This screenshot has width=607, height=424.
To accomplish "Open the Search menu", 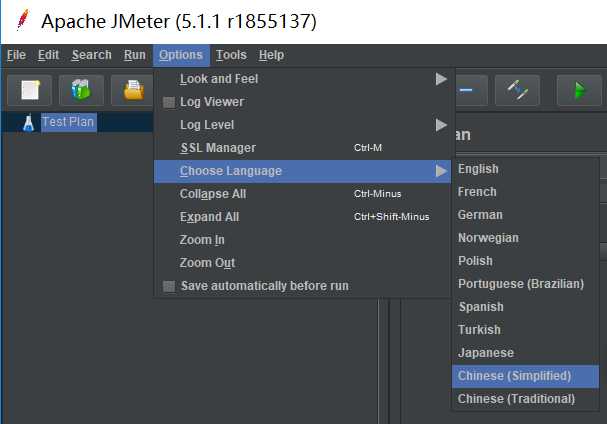I will coord(92,55).
